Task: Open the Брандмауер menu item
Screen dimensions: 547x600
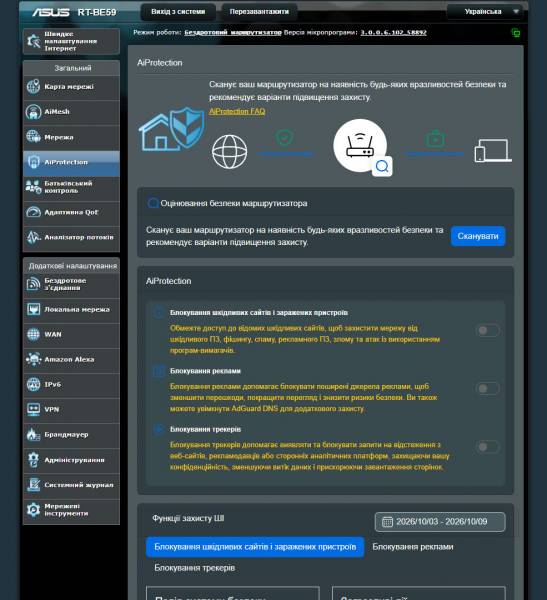Action: tap(71, 435)
